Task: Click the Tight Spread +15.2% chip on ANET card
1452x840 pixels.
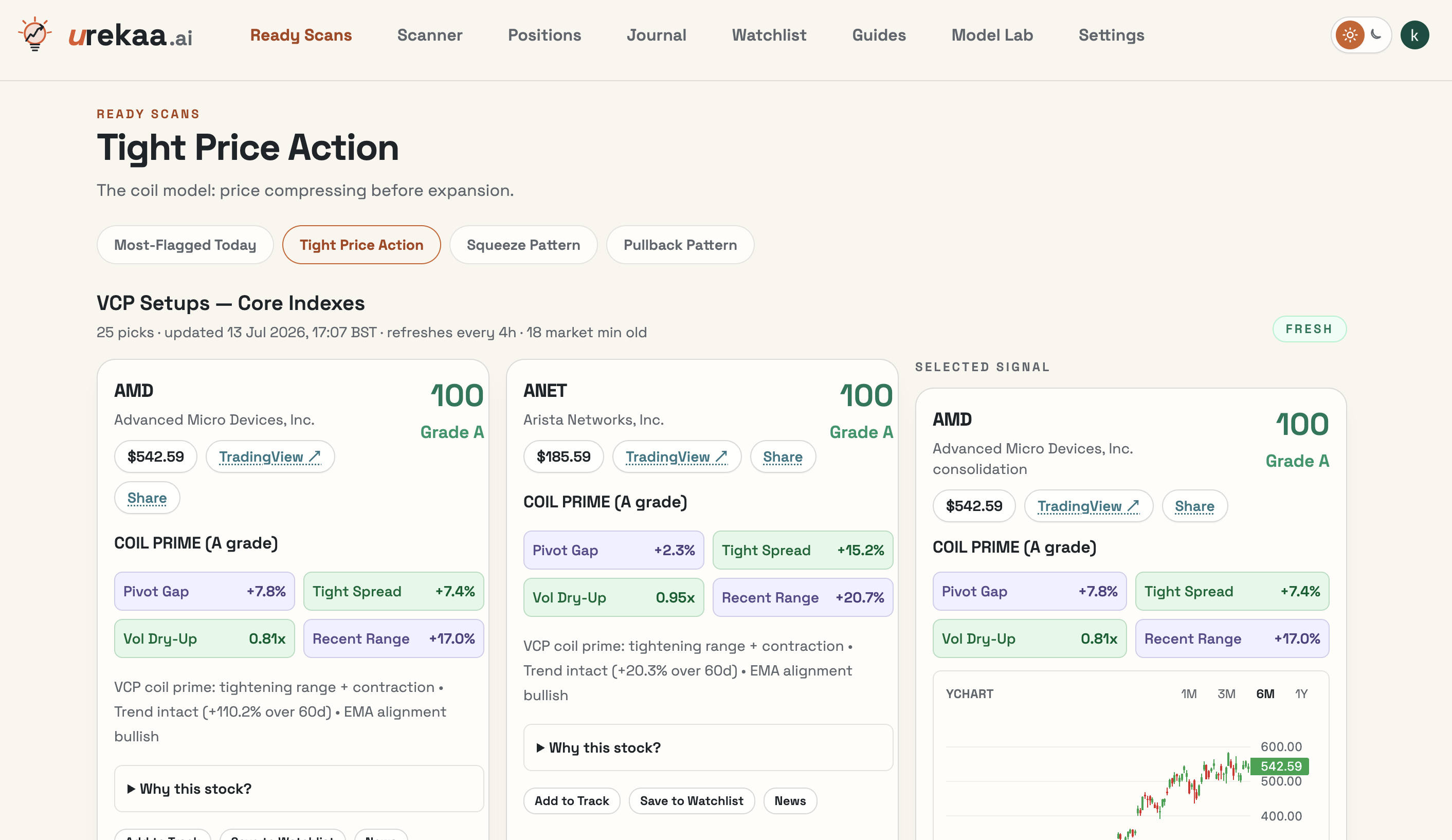Action: coord(803,550)
